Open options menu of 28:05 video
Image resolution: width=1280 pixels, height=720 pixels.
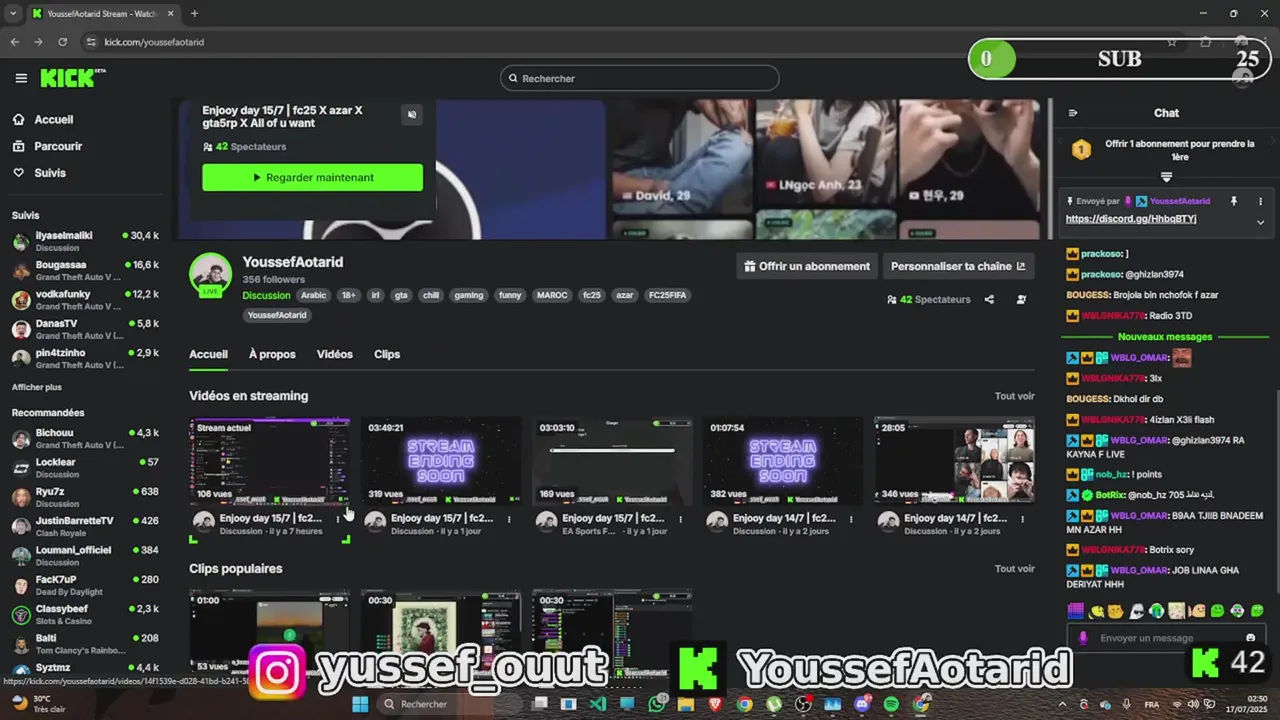click(x=1023, y=519)
